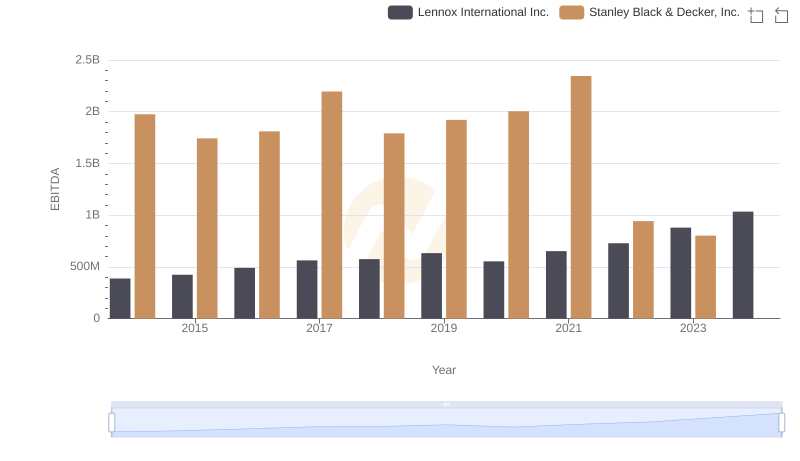Click the Stanley 2018 tan bar
The image size is (800, 461).
pyautogui.click(x=394, y=226)
